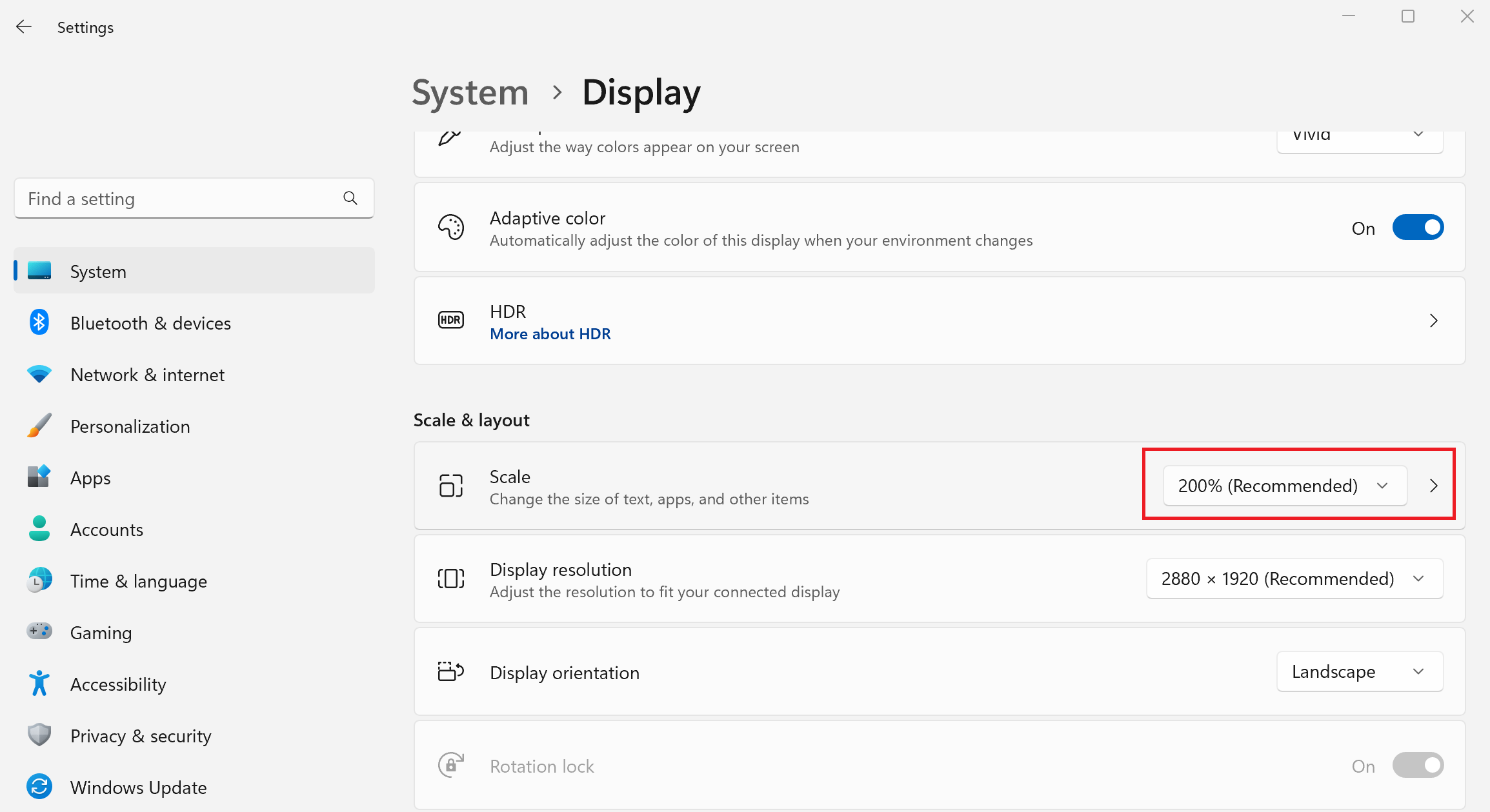This screenshot has width=1490, height=812.
Task: Click the Gaming controller icon
Action: coord(39,631)
